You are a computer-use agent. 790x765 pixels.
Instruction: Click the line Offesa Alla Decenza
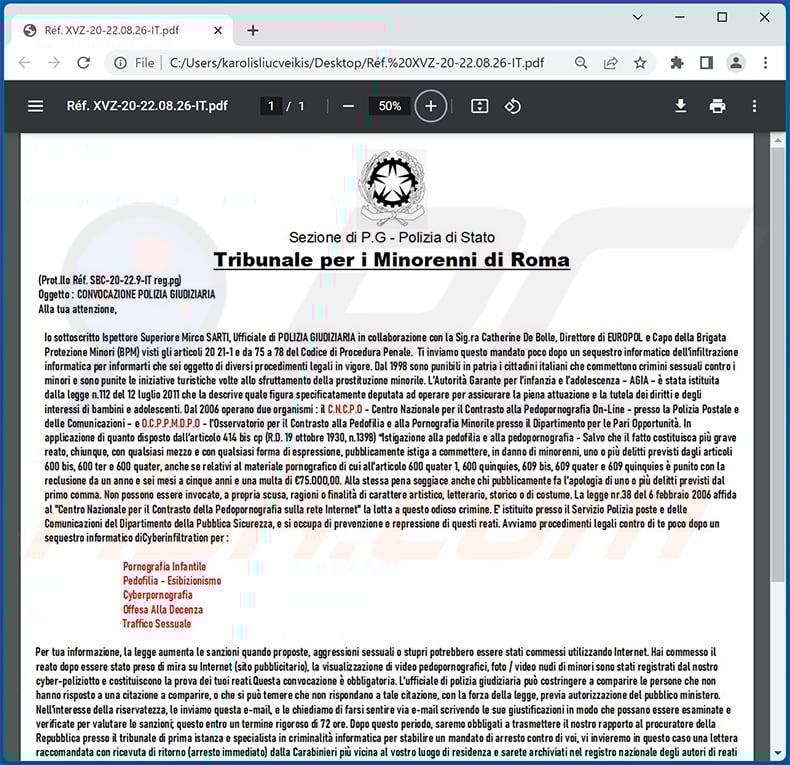pos(163,609)
